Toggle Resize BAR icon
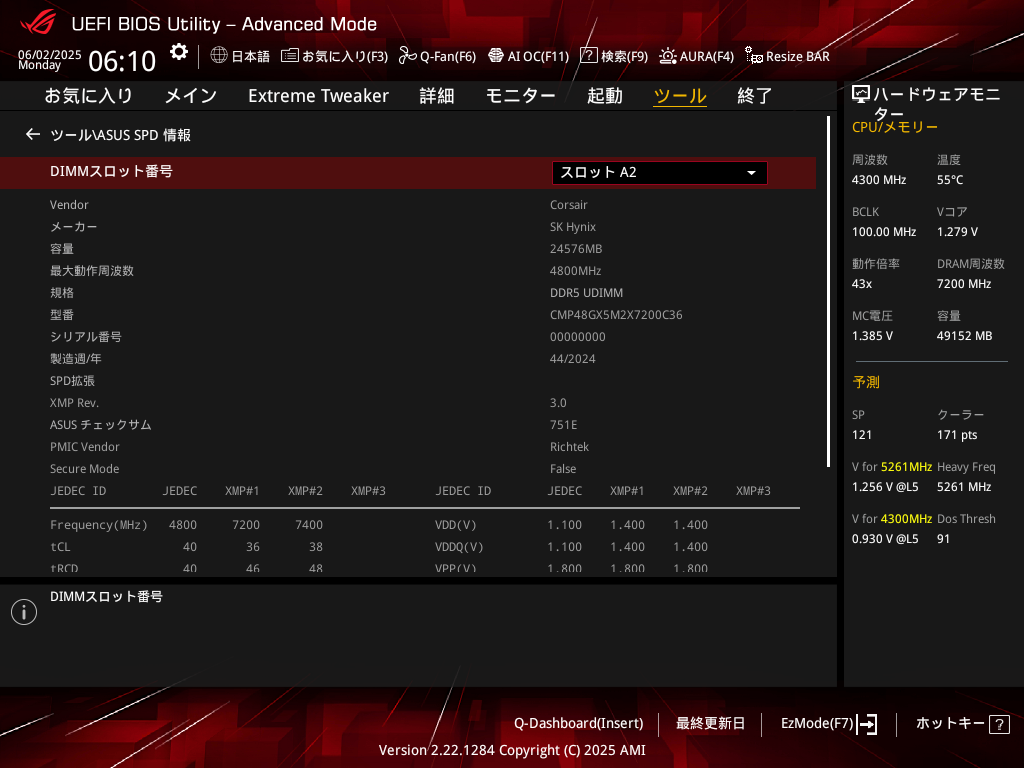The image size is (1024, 768). click(x=754, y=56)
